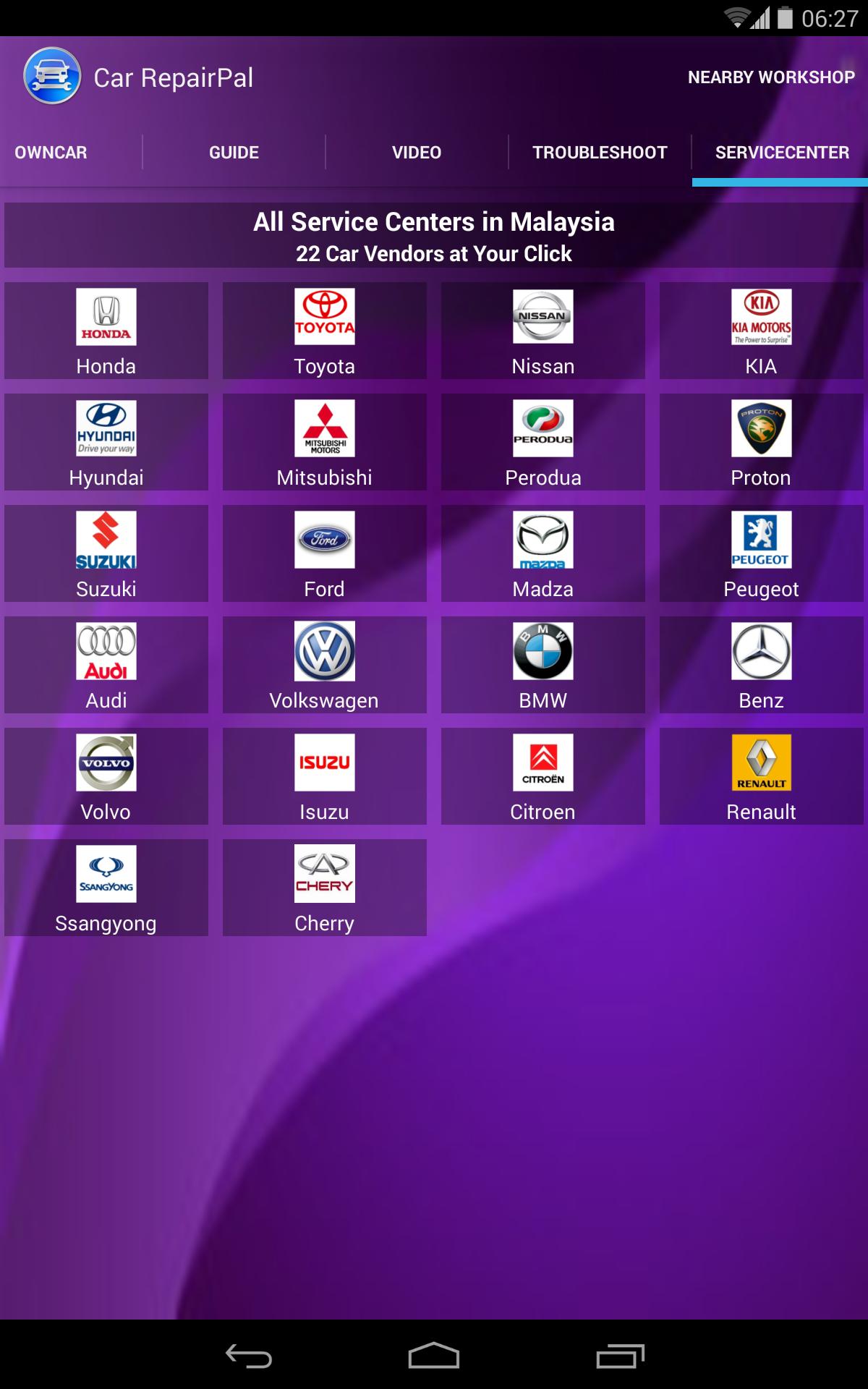
Task: Click the Car RepairPal app icon
Action: 52,77
